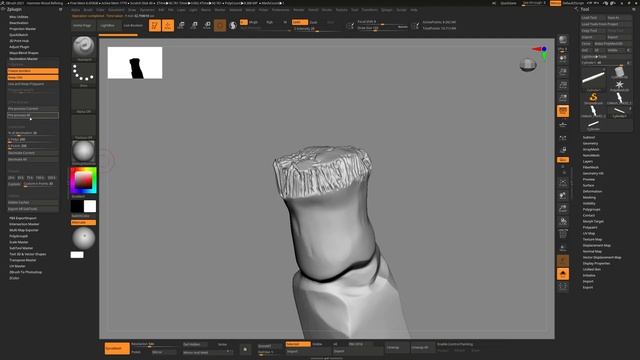Select the Rotate gizmo icon
Viewport: 640px width, 360px height.
coord(207,25)
